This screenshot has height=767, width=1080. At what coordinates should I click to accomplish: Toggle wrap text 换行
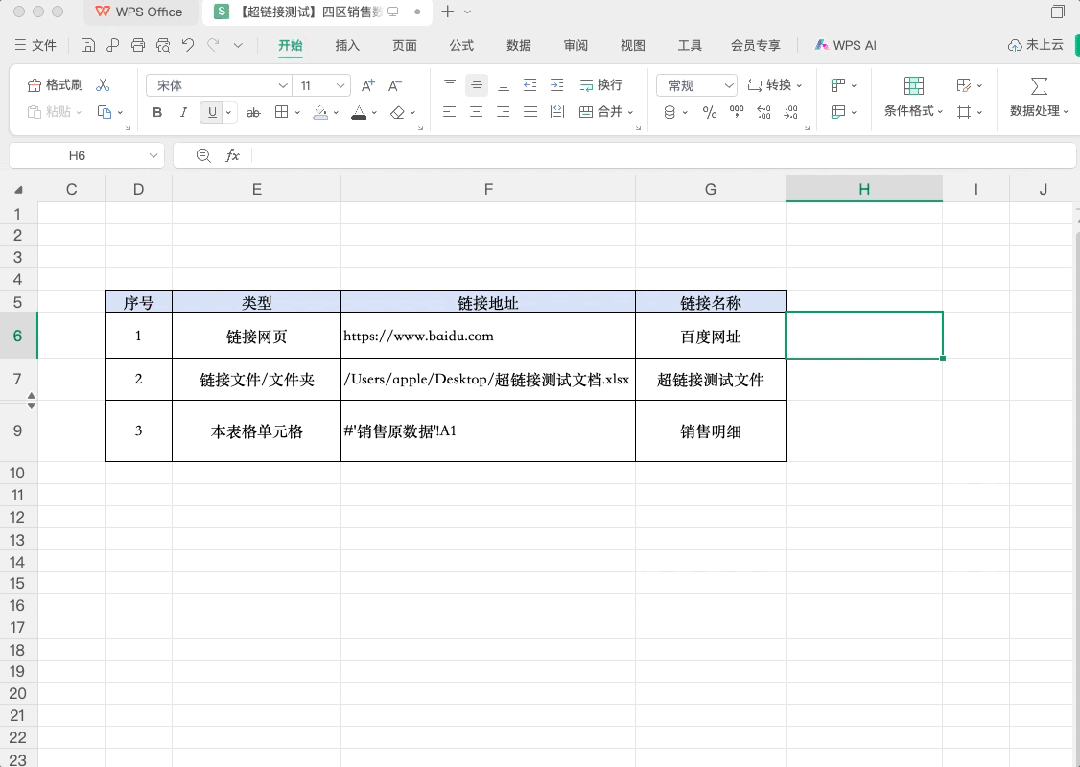click(x=601, y=85)
